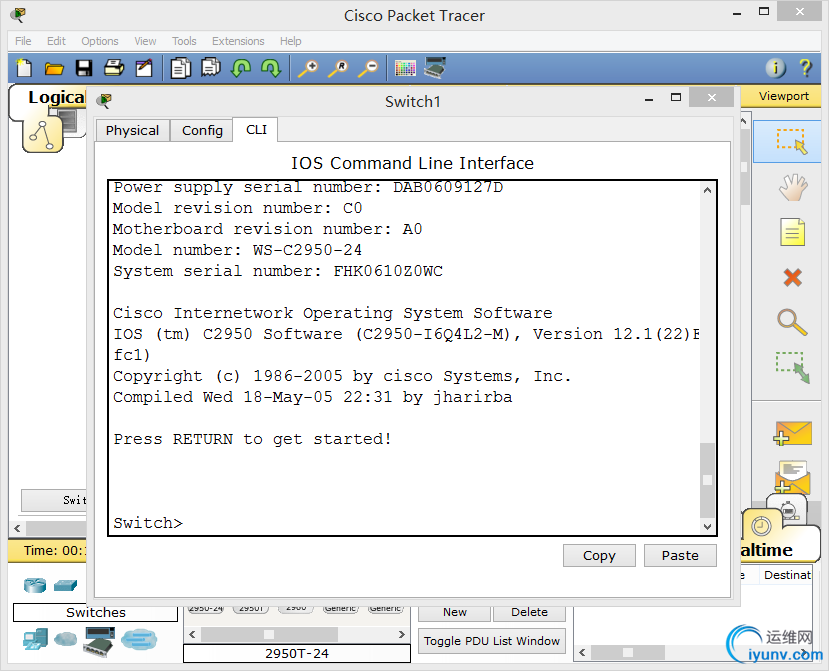The height and width of the screenshot is (671, 829).
Task: Click the Viewport button
Action: point(783,96)
